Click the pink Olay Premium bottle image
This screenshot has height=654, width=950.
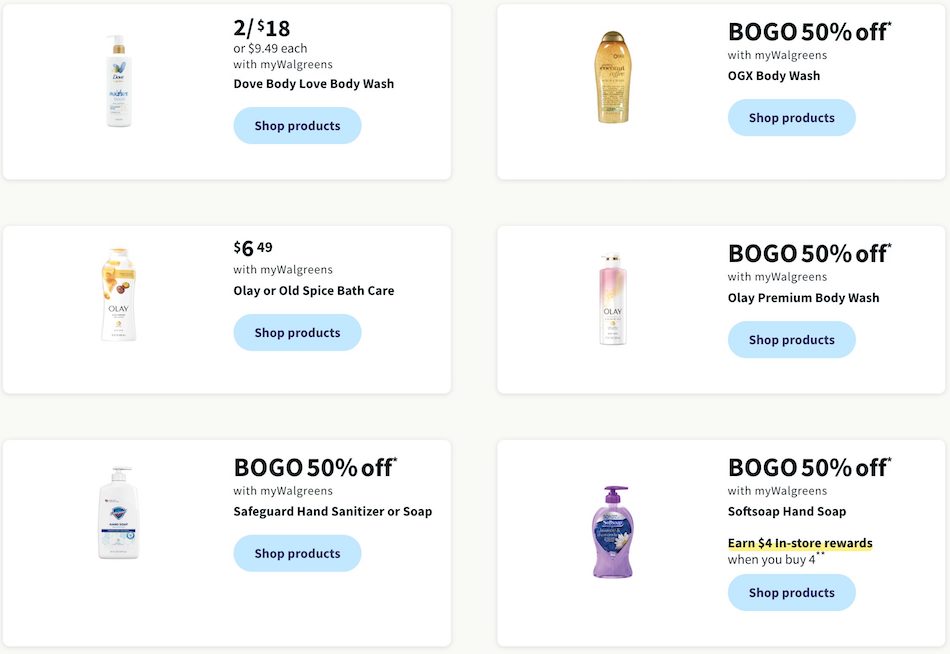tap(613, 299)
